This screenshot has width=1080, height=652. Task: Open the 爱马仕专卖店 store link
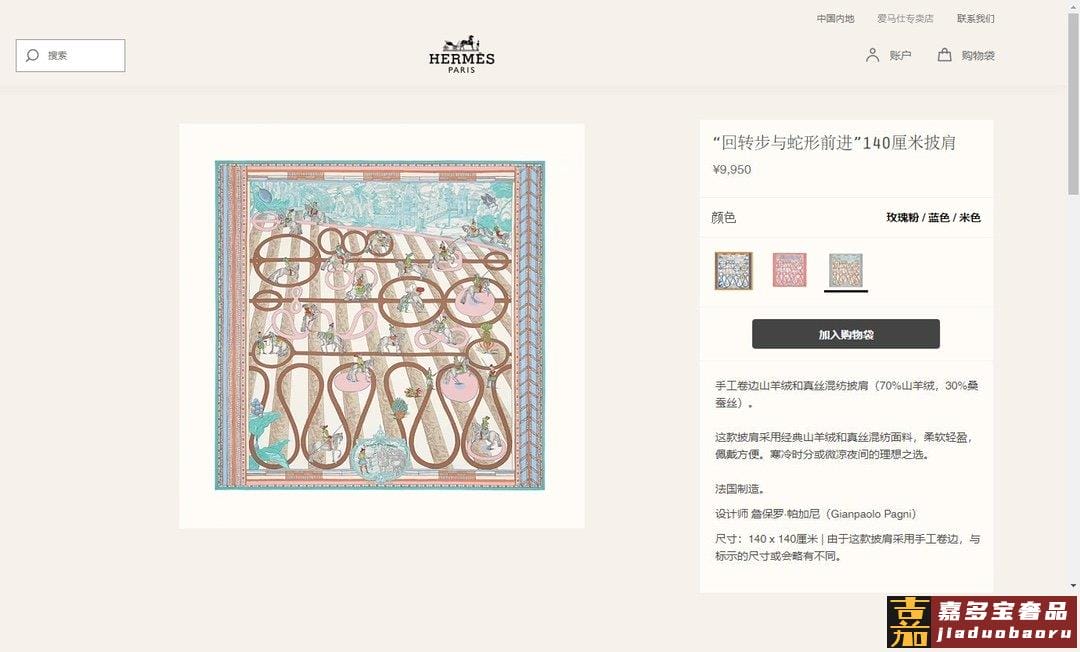click(x=905, y=19)
